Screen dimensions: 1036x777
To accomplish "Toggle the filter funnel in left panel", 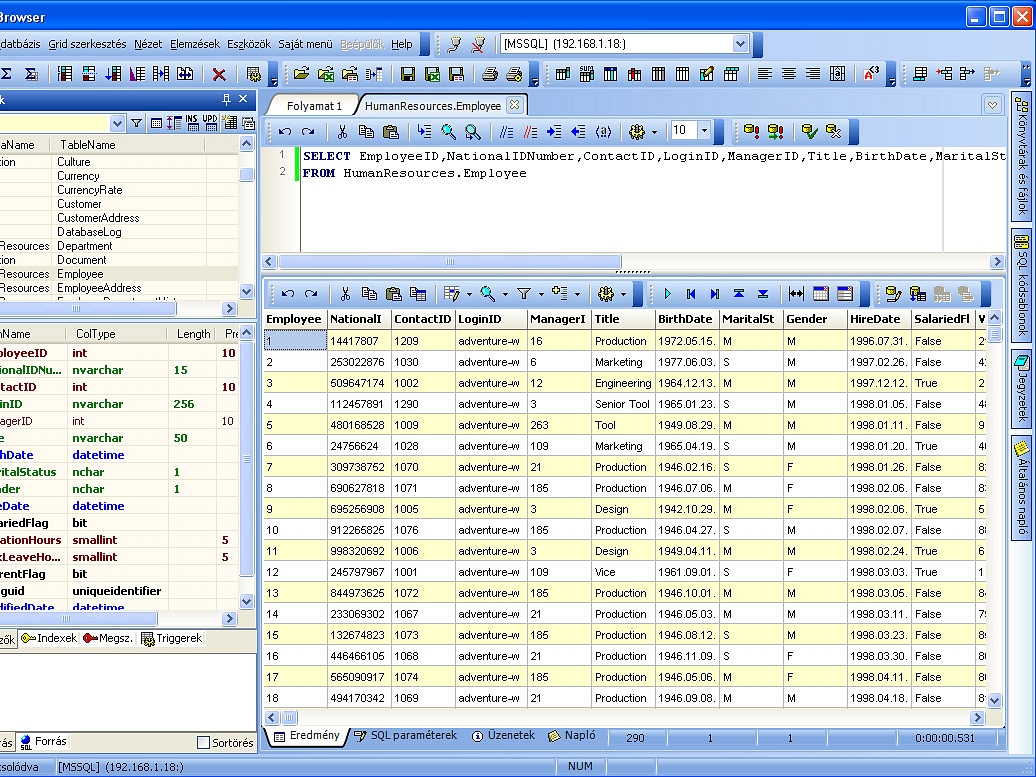I will coord(137,123).
